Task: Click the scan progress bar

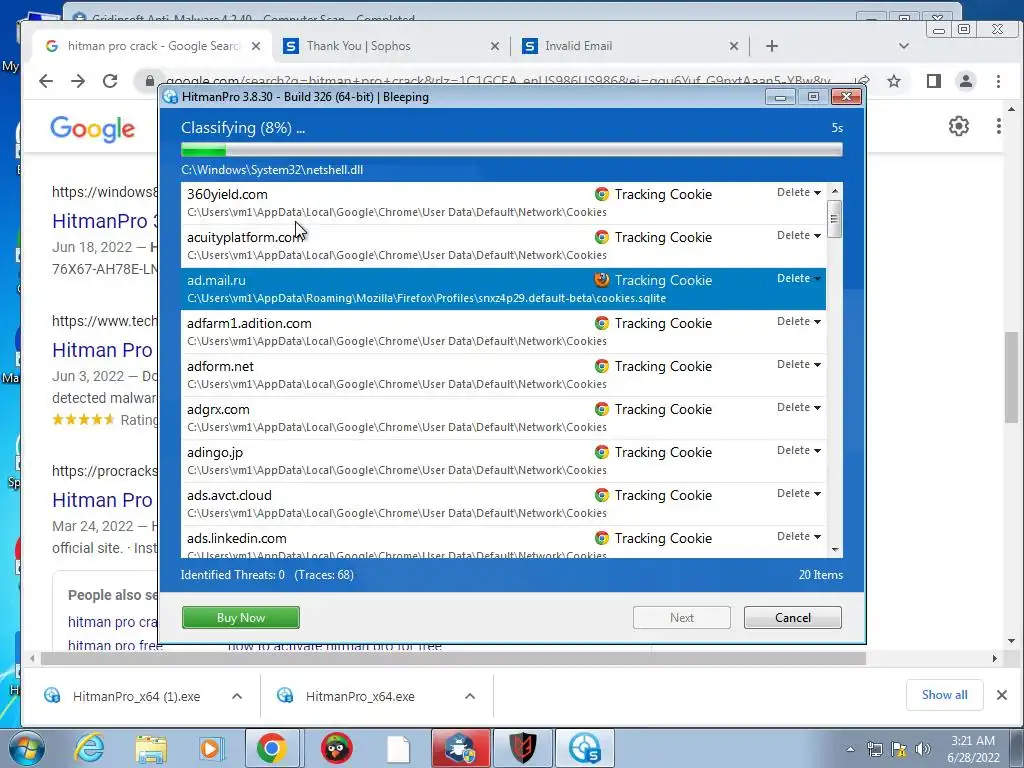Action: [x=512, y=151]
